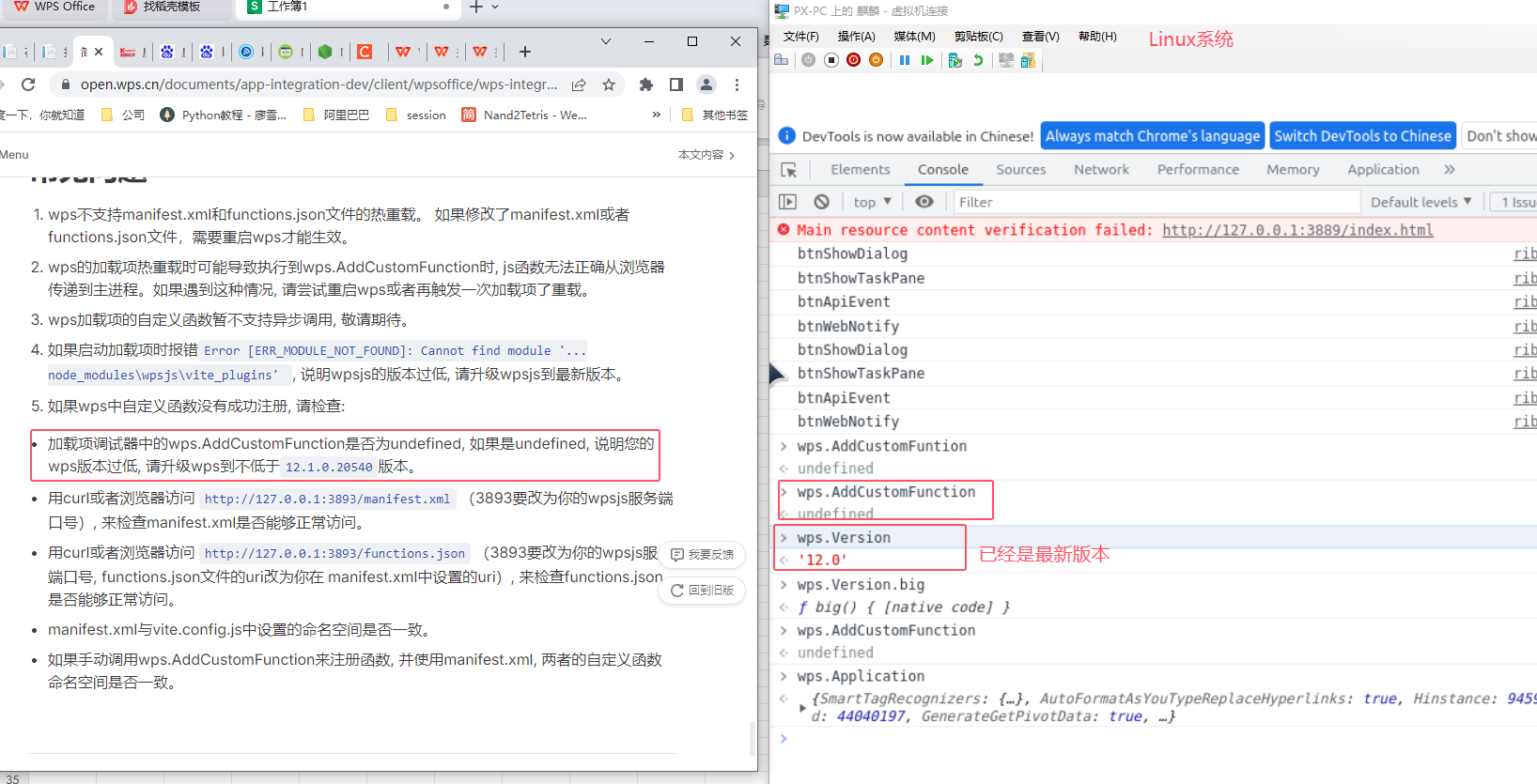Switch to the green hexagon Node.js tab
1537x784 pixels.
tap(325, 52)
